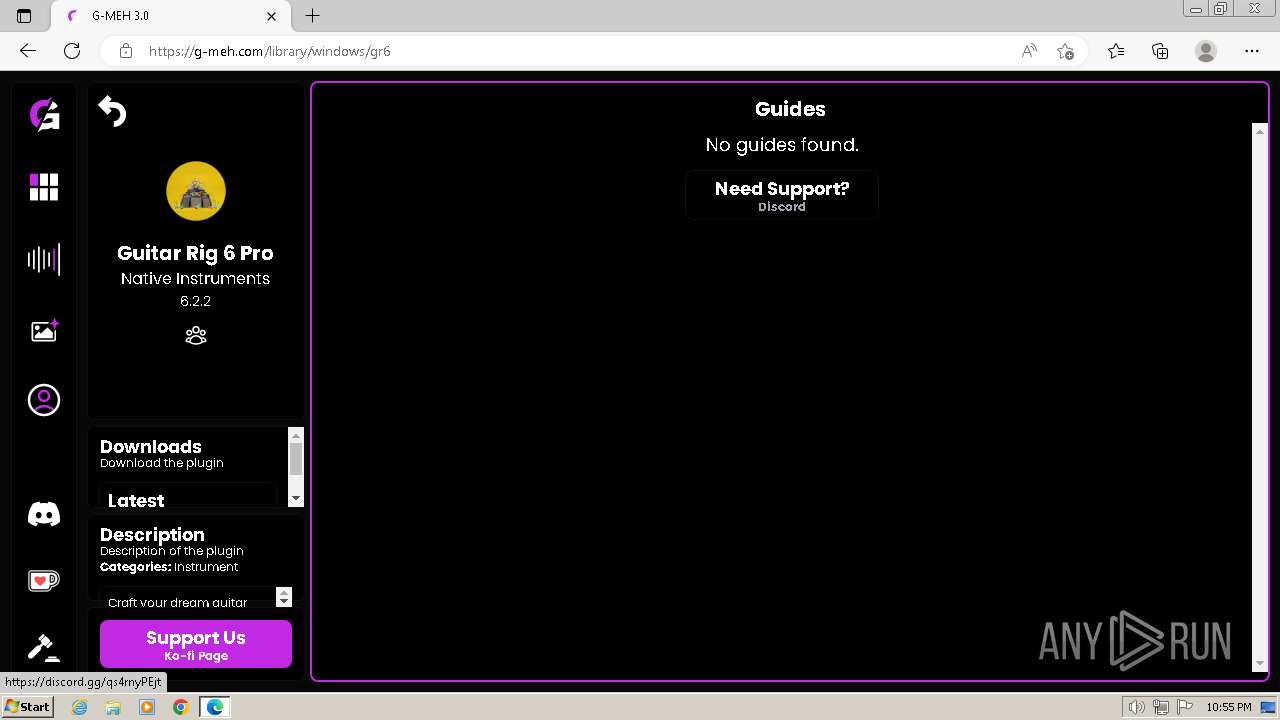Click the browser back arrow
This screenshot has height=720, width=1280.
(x=28, y=51)
